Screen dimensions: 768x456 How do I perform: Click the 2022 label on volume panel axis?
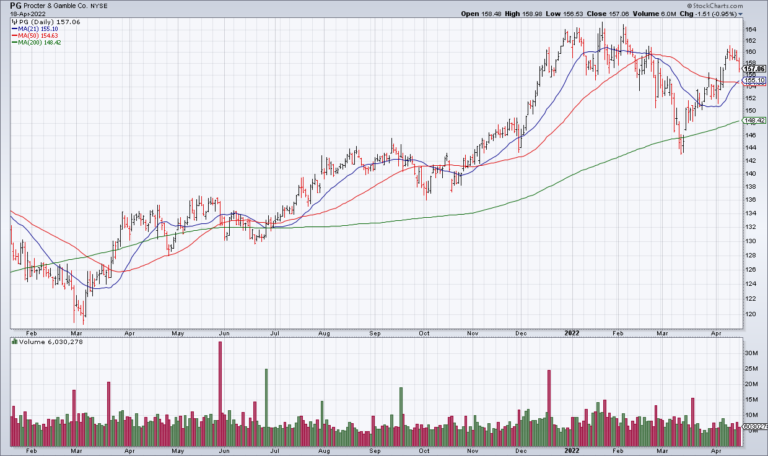572,450
